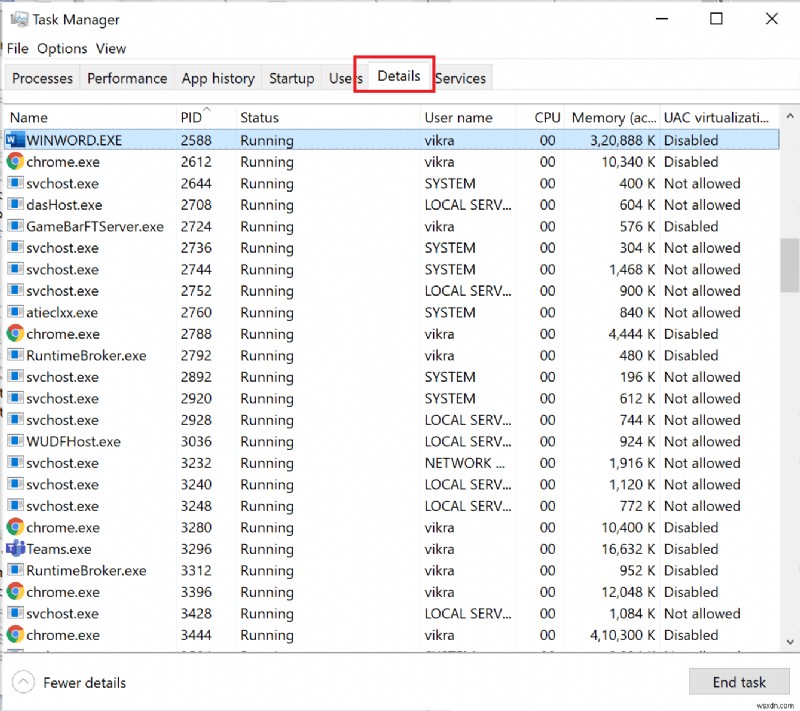Switch to the Performance tab
The height and width of the screenshot is (711, 800).
click(x=127, y=78)
